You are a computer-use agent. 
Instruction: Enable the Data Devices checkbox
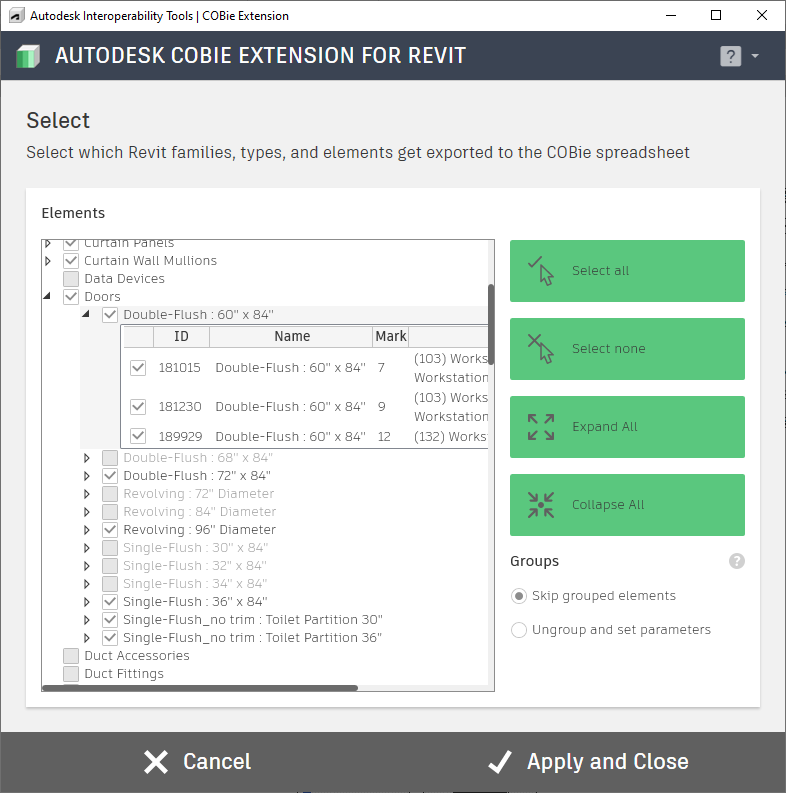click(71, 279)
